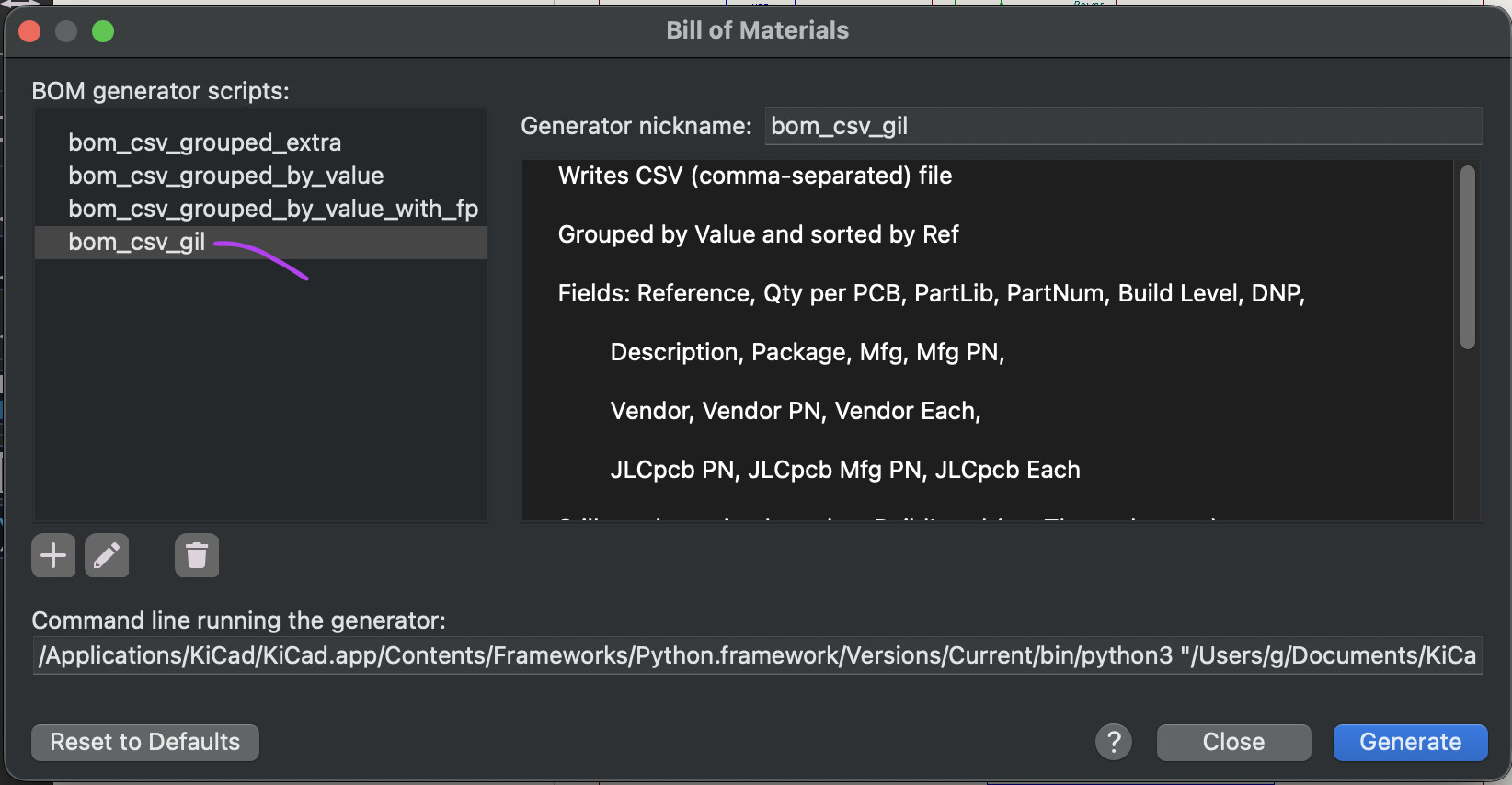Click the scrollbar track below the thumb
The width and height of the screenshot is (1512, 785).
tap(1468, 434)
